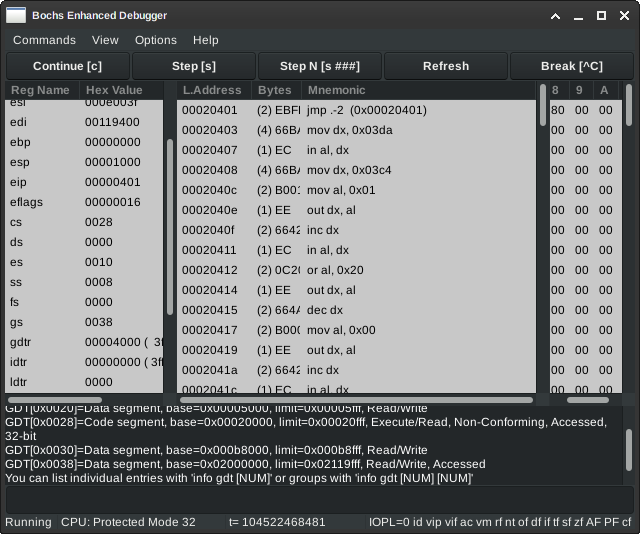
Task: Click the GDT[0x0038] Data segment output line
Action: [245, 464]
